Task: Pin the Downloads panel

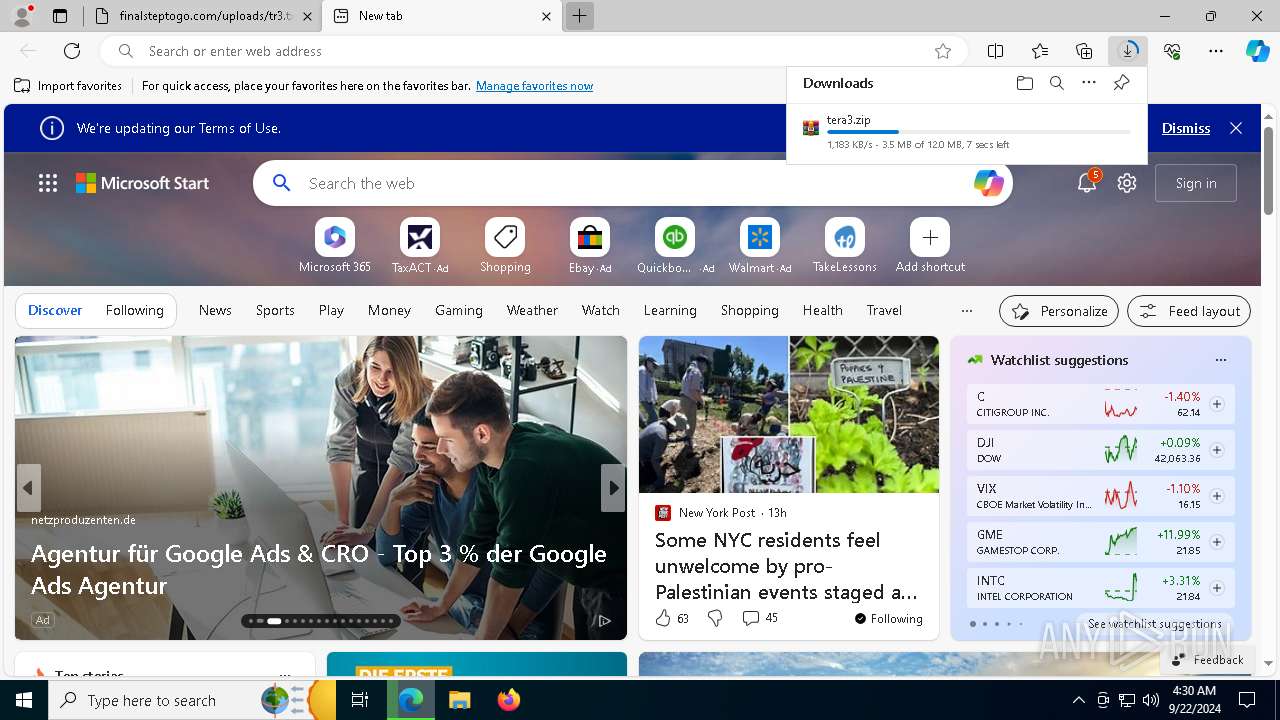Action: click(1122, 83)
